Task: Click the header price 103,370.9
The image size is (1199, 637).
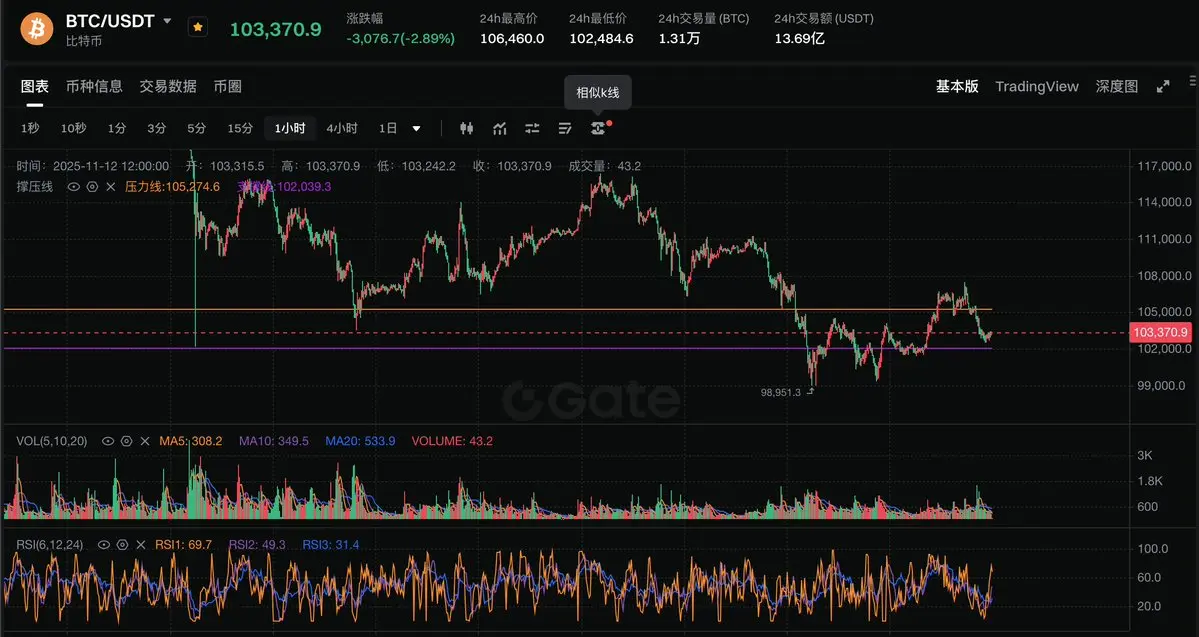Action: pos(275,30)
